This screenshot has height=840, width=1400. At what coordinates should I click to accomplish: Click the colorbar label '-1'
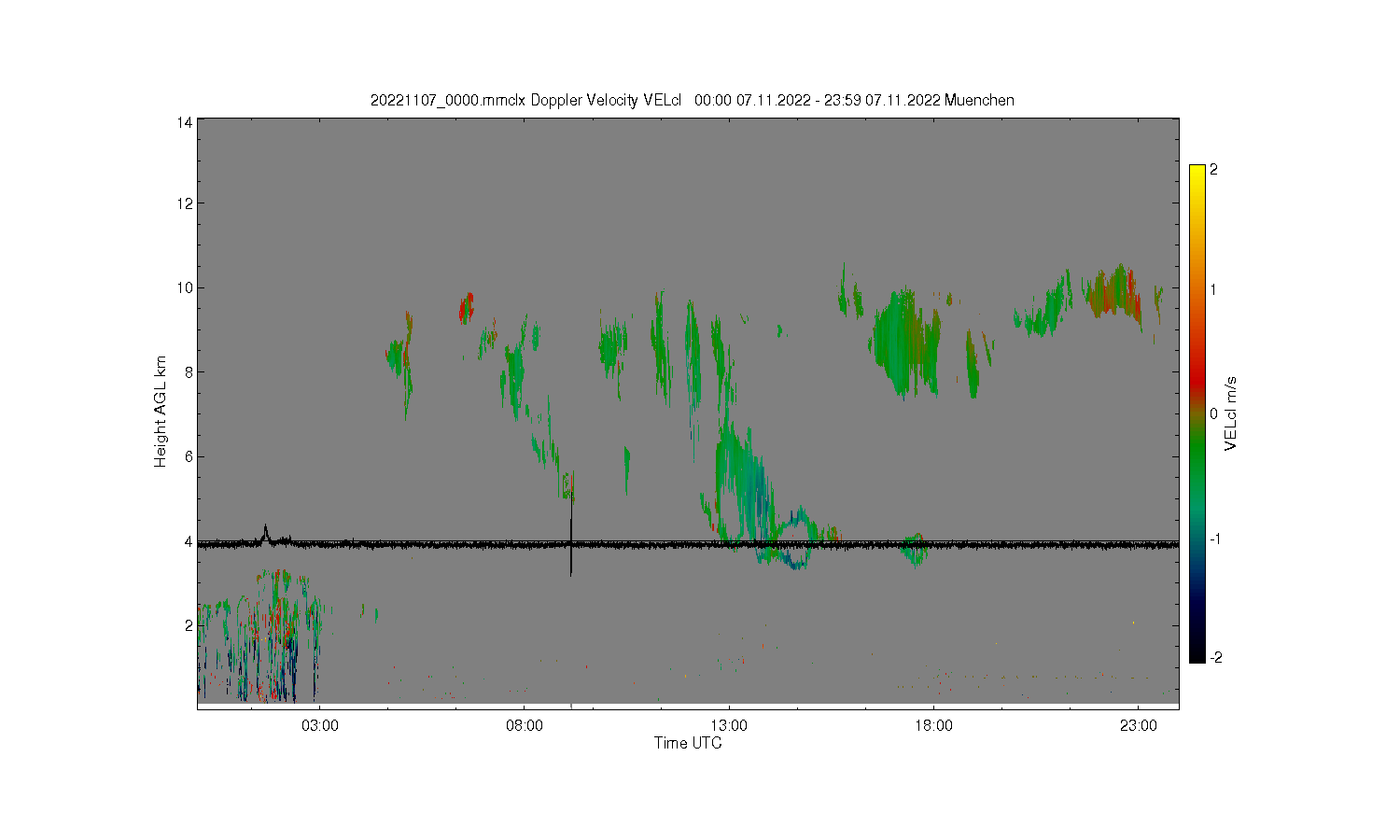coord(1215,539)
